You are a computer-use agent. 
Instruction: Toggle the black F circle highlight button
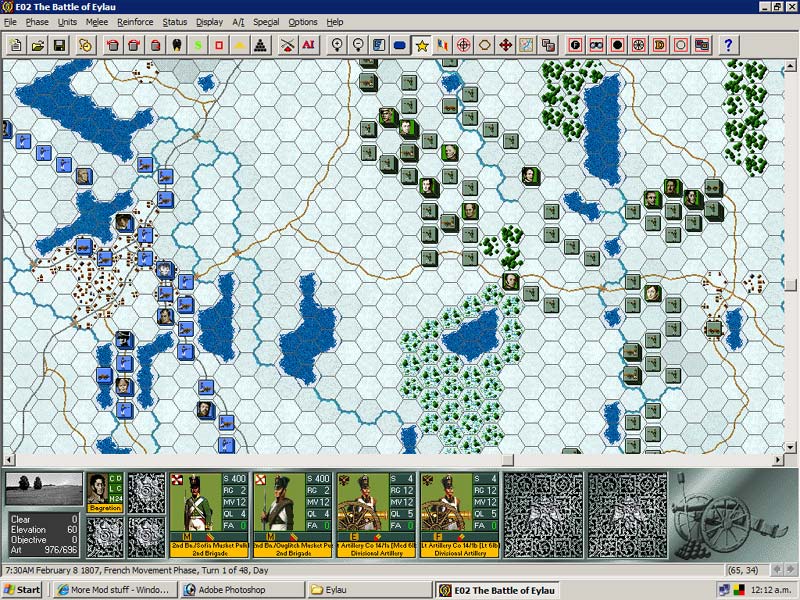click(576, 45)
